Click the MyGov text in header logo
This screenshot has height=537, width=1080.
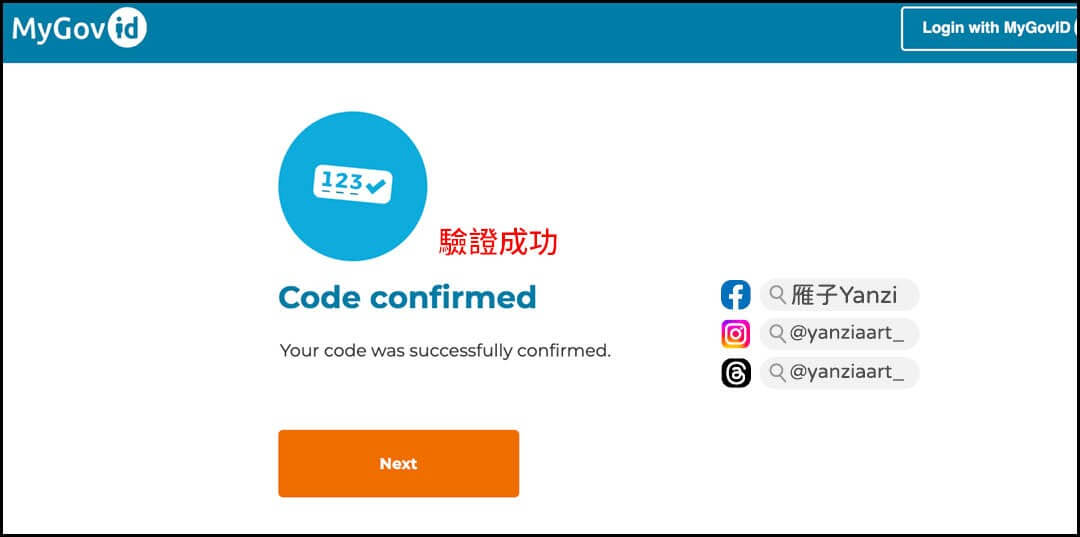tap(59, 30)
